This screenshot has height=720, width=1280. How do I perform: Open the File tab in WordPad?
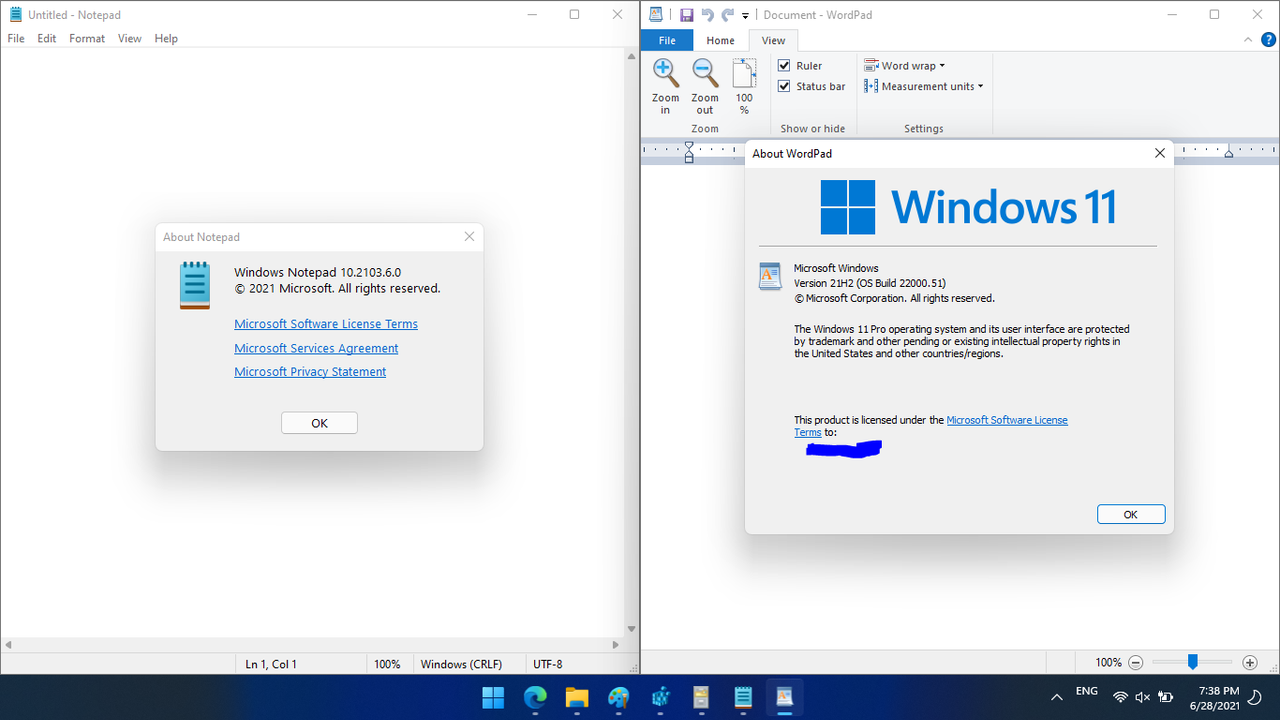(x=667, y=40)
